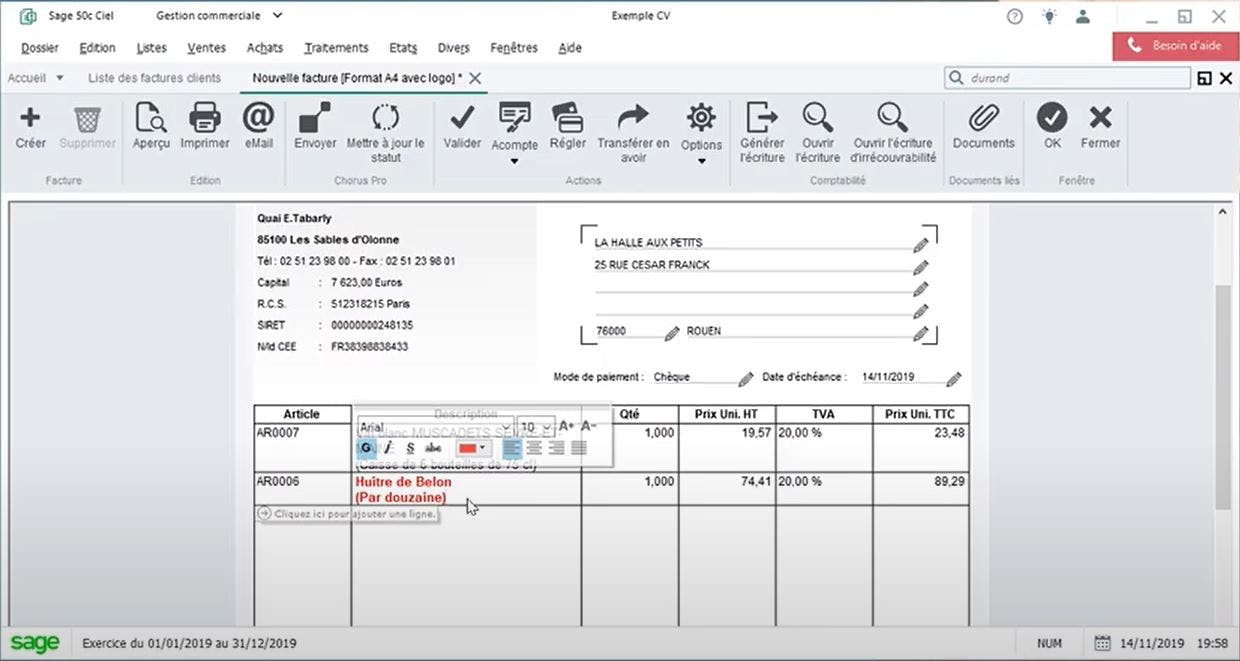
Task: Click the Supprimer trash icon
Action: click(88, 119)
